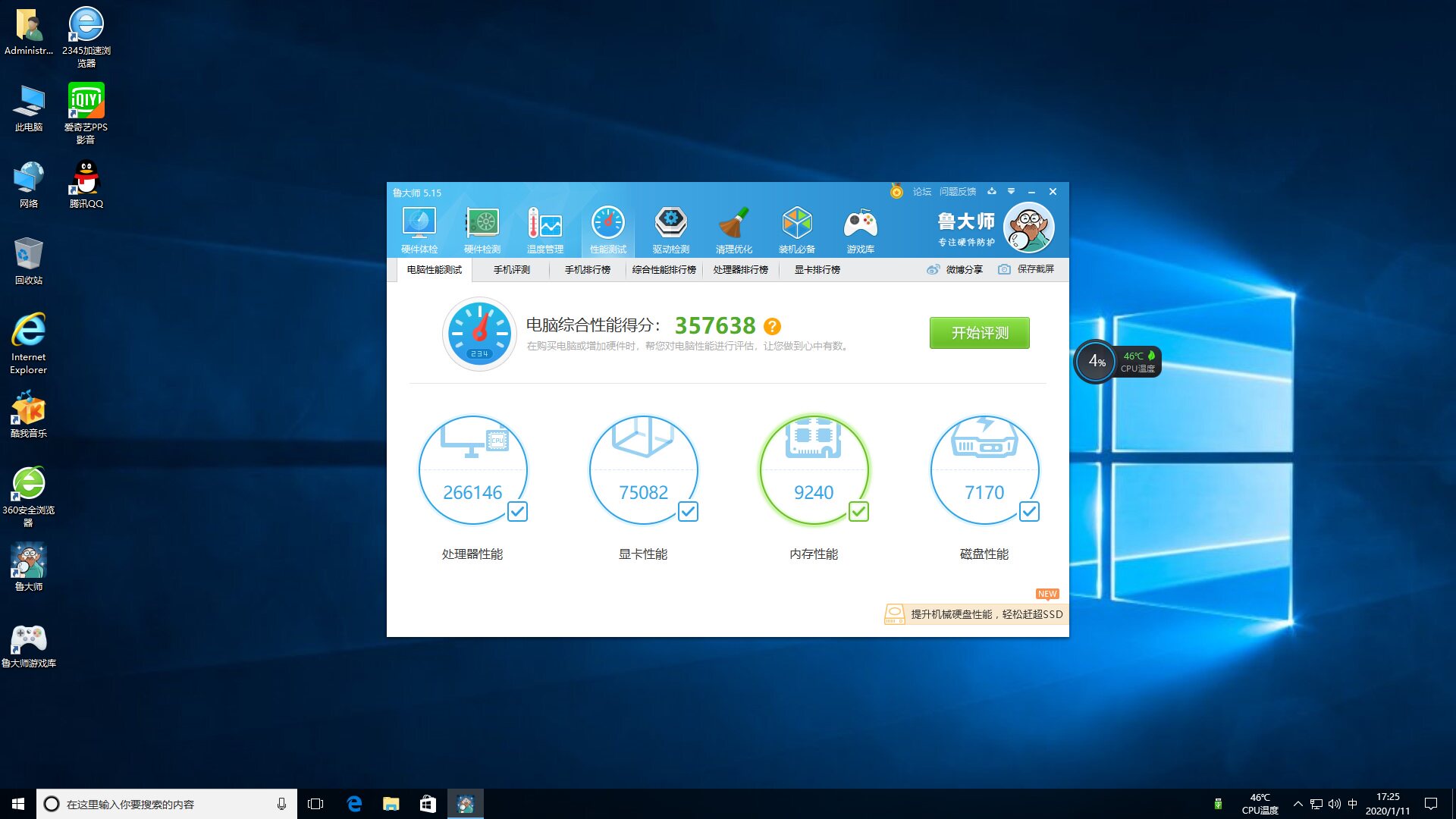Uncheck the 显卡性能 test checkbox
Image resolution: width=1456 pixels, height=819 pixels.
click(688, 512)
